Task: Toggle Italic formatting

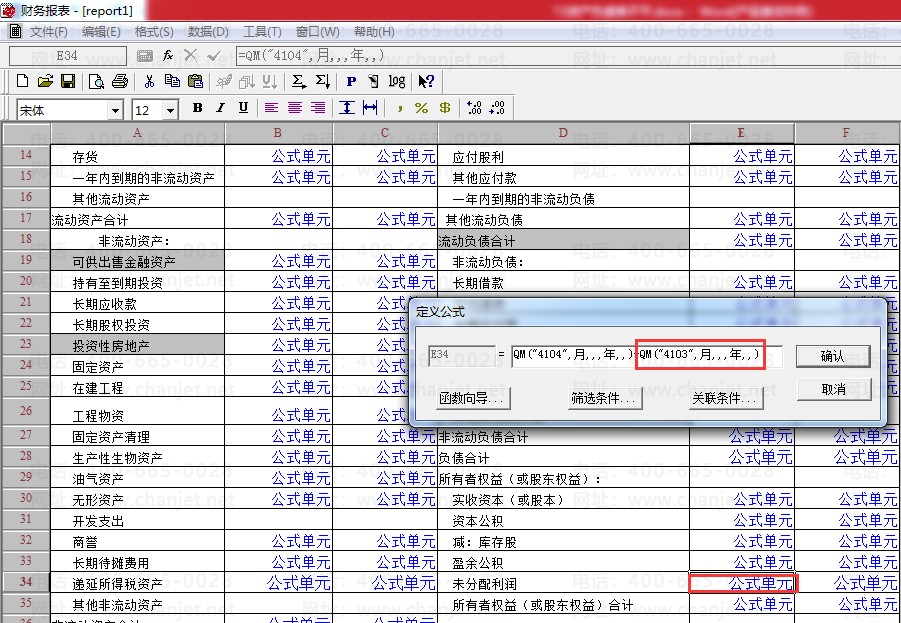Action: point(220,108)
